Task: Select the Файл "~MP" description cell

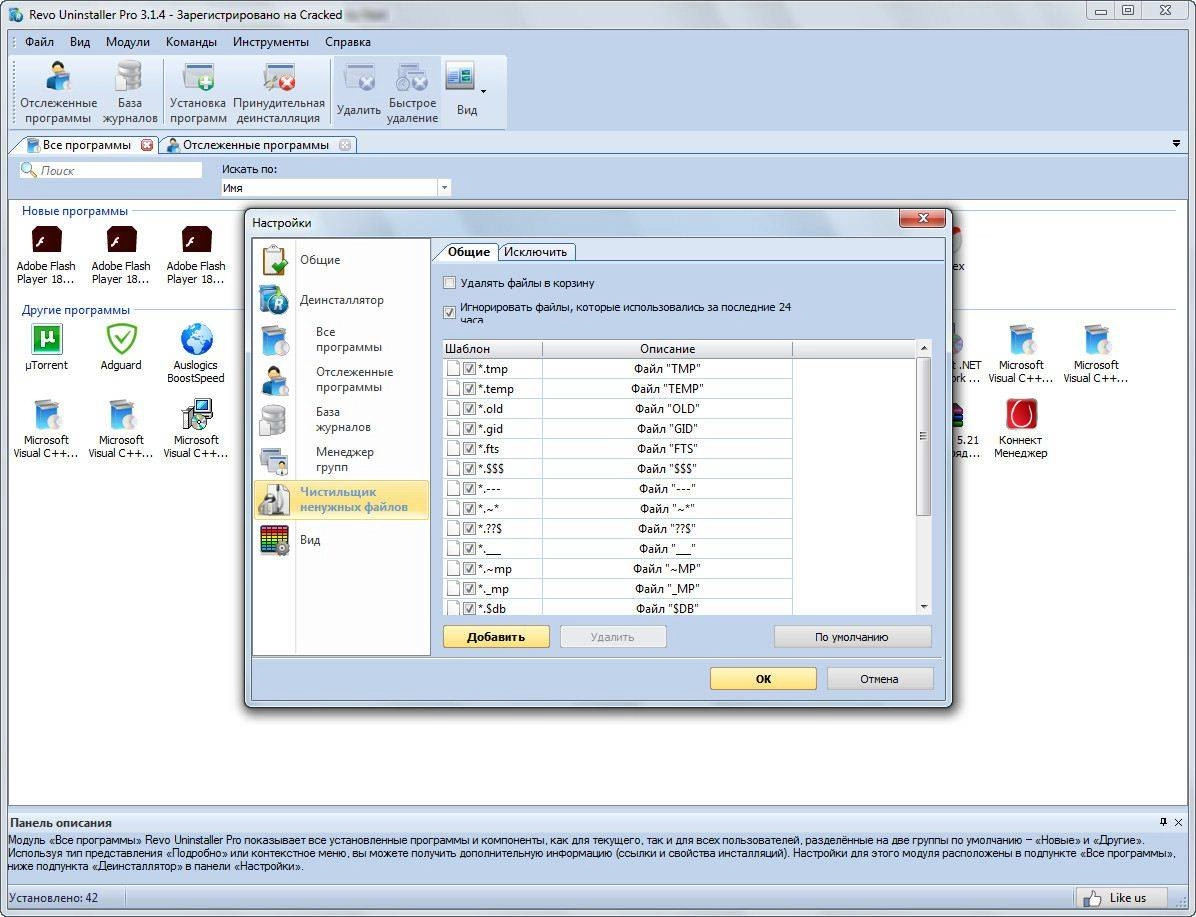Action: pyautogui.click(x=667, y=568)
